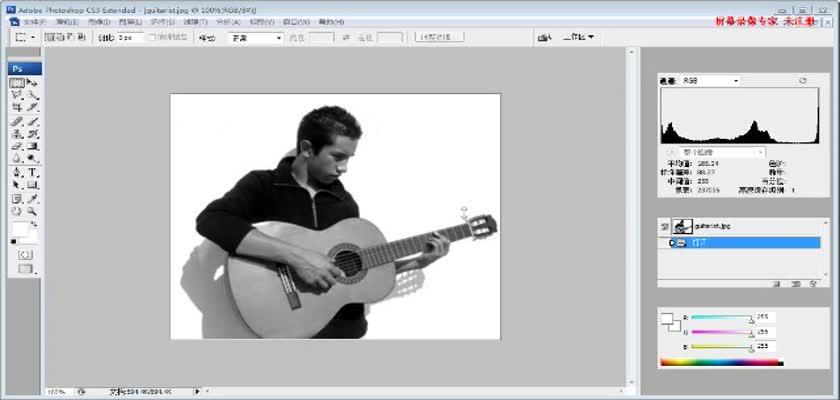Expand the workspace dropdown menu
This screenshot has height=400, width=840.
pyautogui.click(x=579, y=37)
